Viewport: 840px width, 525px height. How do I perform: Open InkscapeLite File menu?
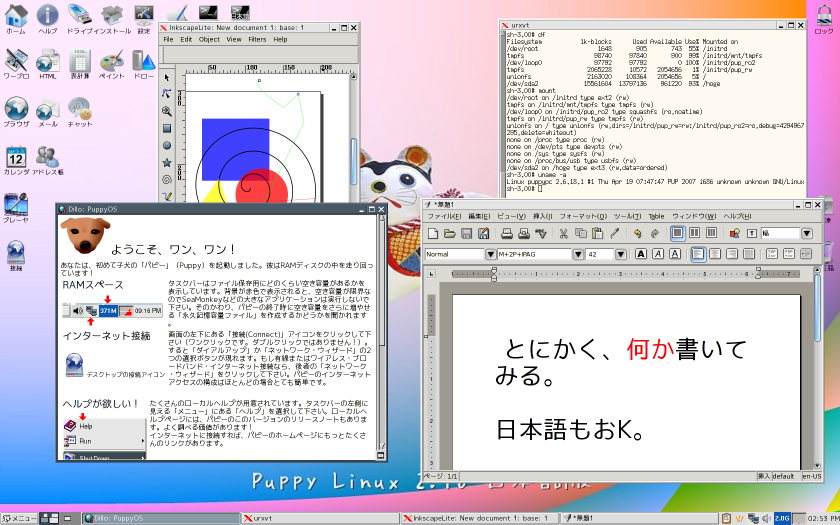point(168,39)
